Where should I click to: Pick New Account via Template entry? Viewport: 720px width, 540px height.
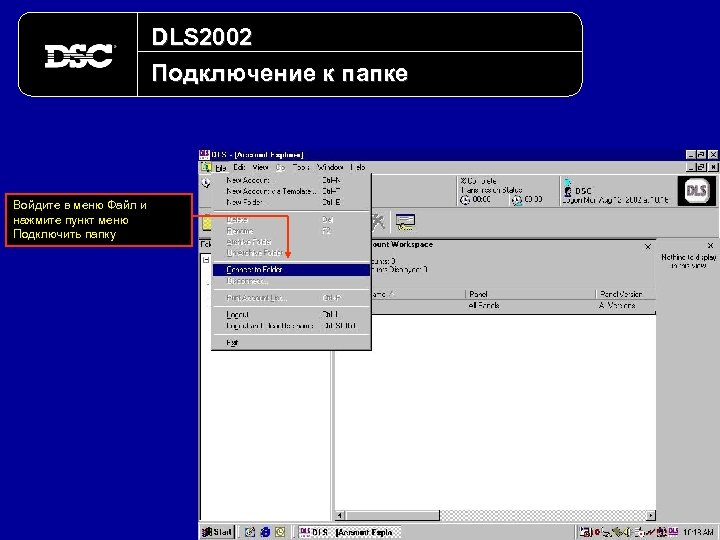[x=291, y=191]
